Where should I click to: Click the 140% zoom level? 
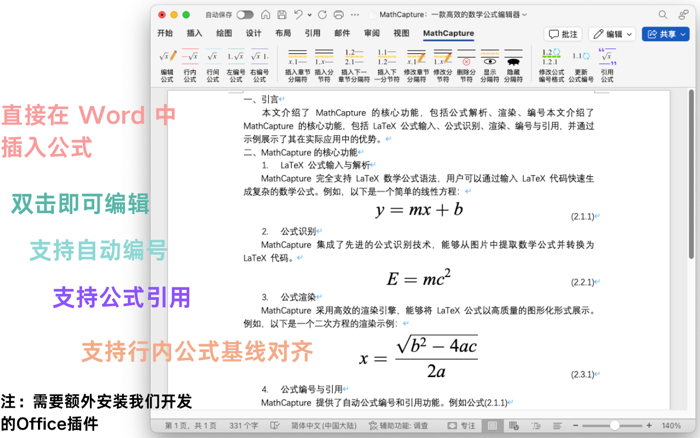pos(671,425)
